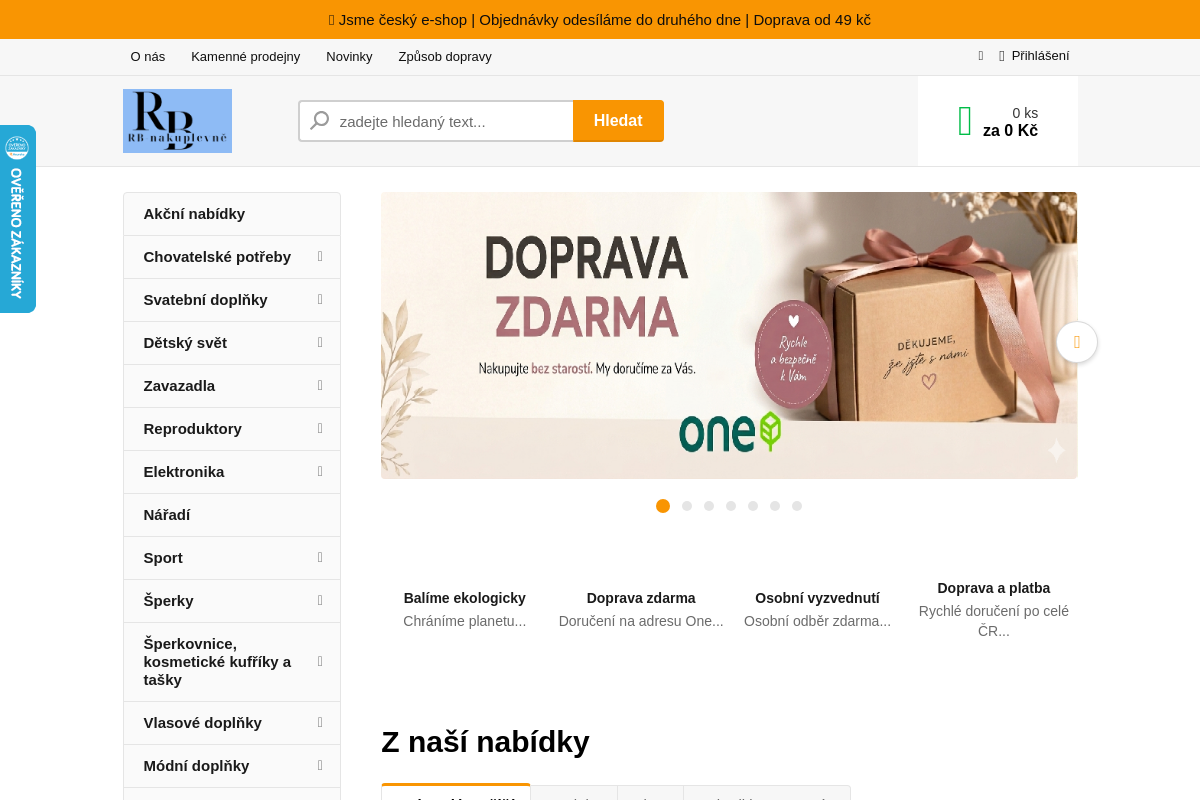Open the Svatební doplňky category link
The image size is (1200, 800).
point(205,300)
